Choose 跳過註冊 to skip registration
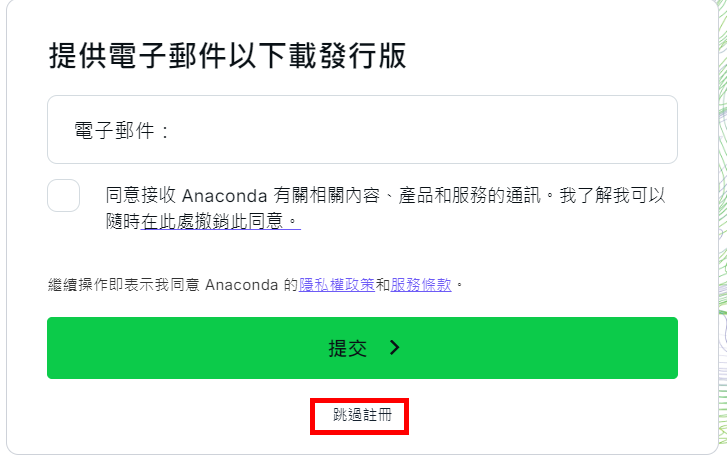This screenshot has height=463, width=727. click(x=362, y=415)
